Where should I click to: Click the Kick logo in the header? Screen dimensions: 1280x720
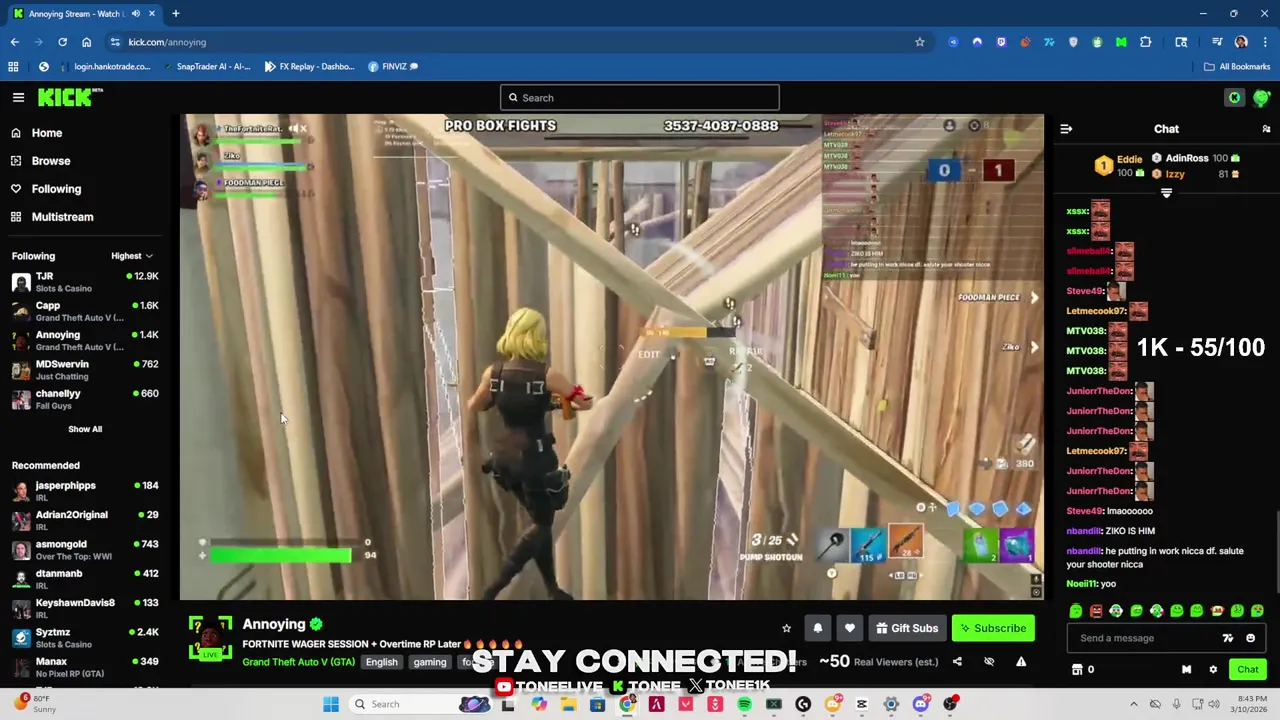[70, 97]
